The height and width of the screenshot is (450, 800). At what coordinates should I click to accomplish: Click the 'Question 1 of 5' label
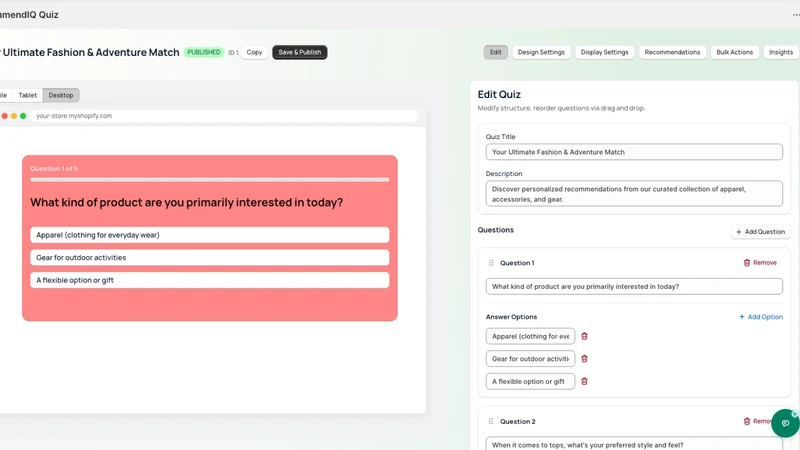point(54,168)
